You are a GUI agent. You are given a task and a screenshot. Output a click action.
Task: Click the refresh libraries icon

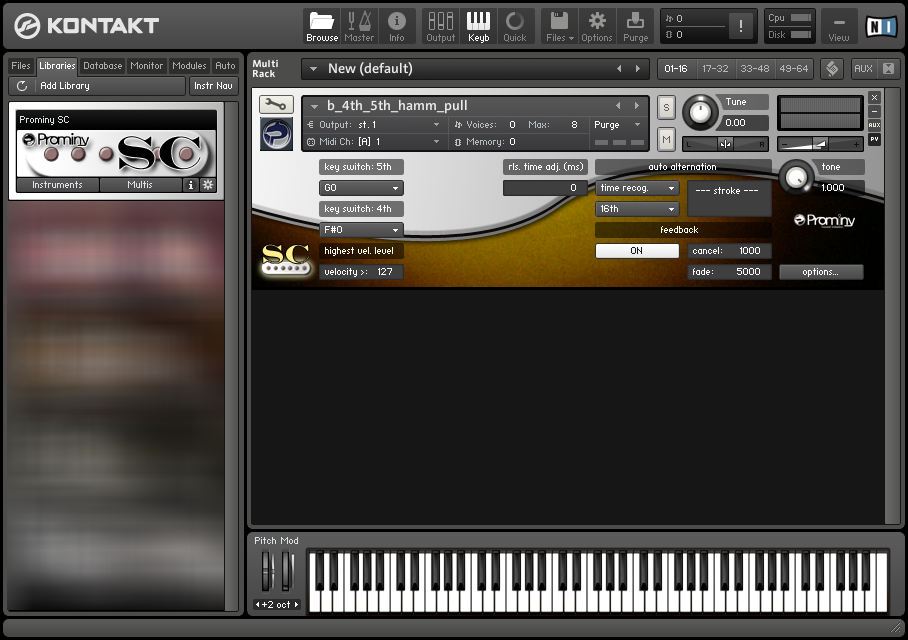pyautogui.click(x=22, y=86)
